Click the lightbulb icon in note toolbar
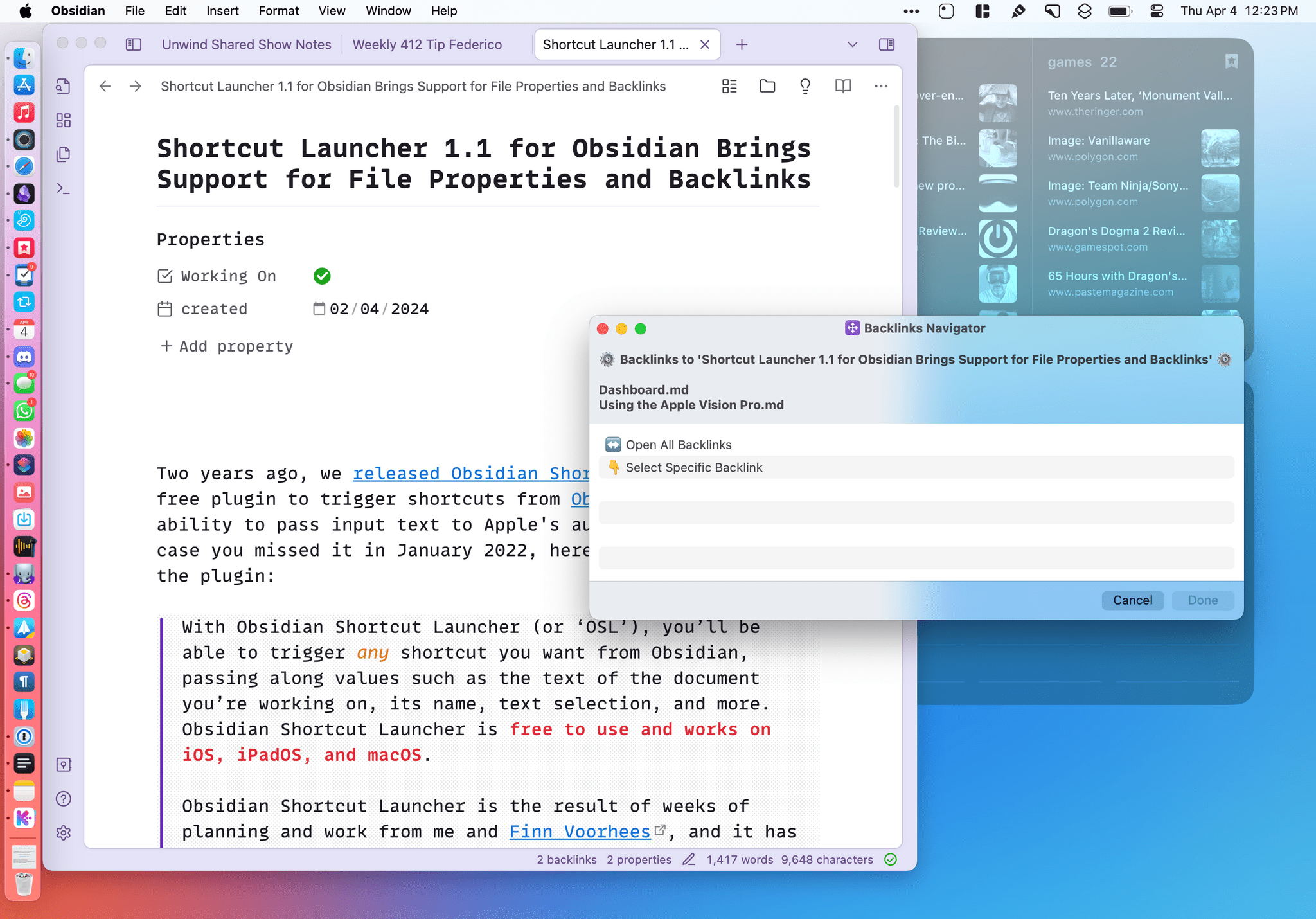 (x=805, y=86)
